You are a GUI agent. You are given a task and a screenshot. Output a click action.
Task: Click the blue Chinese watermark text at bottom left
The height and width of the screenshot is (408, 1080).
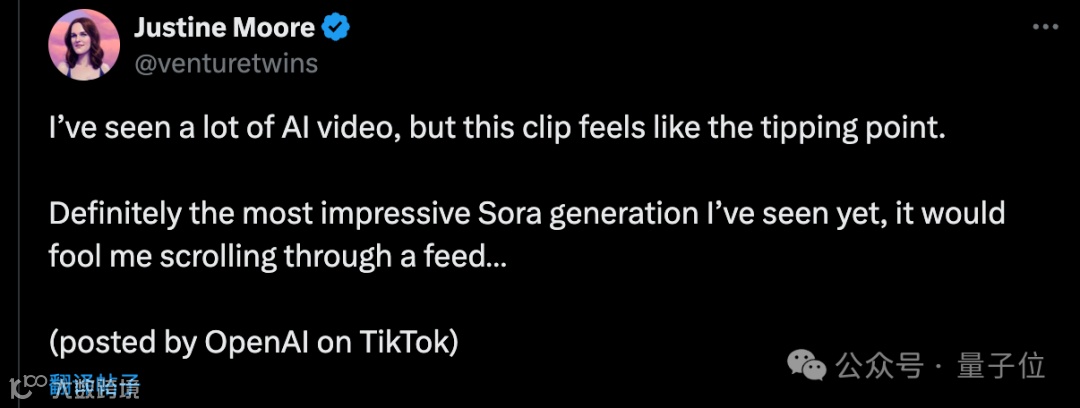click(x=96, y=385)
